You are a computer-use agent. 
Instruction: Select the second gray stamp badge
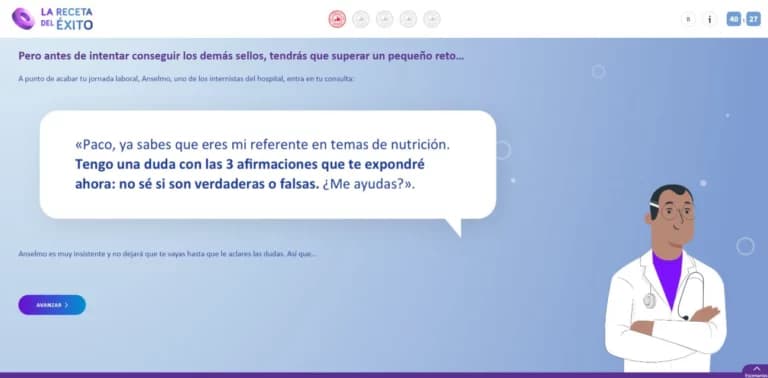tap(360, 19)
